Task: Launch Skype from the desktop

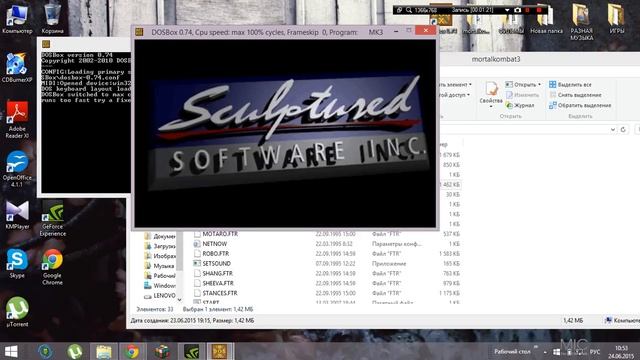Action: 17,263
